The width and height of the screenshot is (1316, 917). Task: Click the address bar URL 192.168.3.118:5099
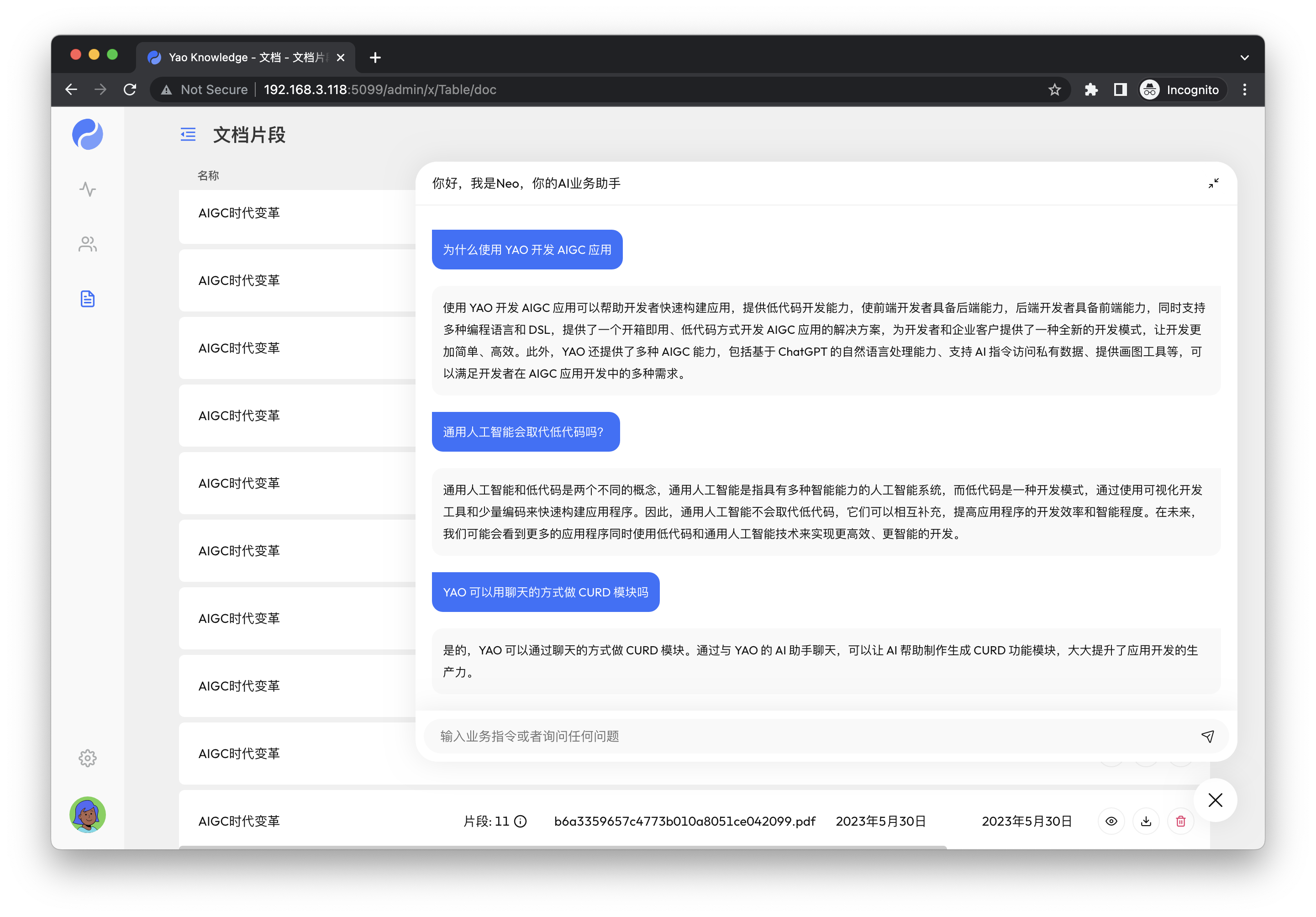tap(379, 90)
